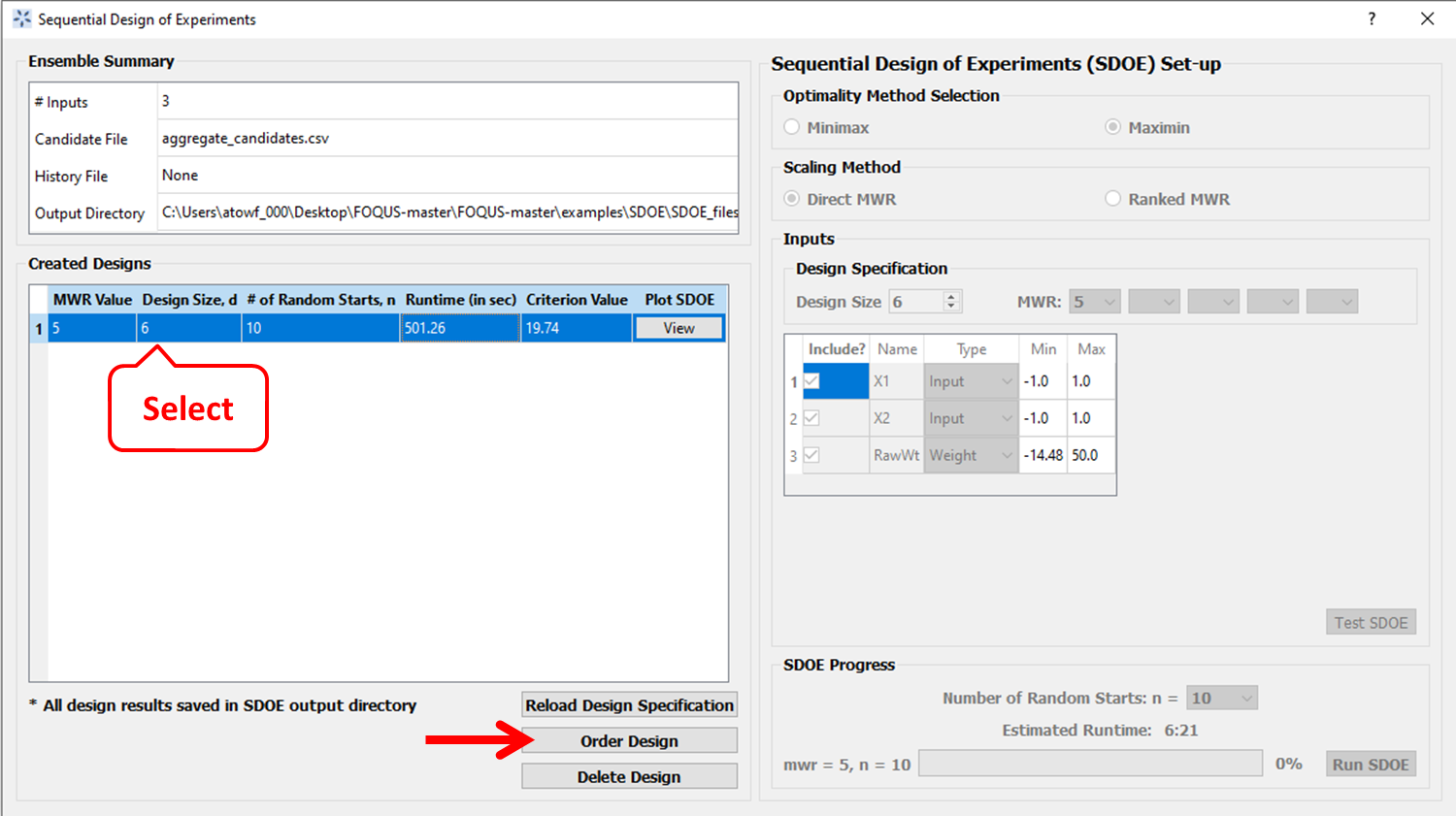
Task: Click the help question mark icon
Action: (x=1372, y=18)
